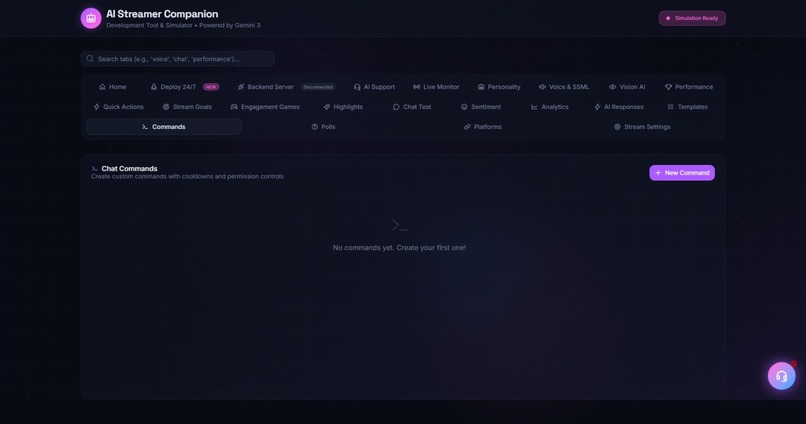
Task: Click the plug icon beside Backend Server
Action: tap(241, 87)
